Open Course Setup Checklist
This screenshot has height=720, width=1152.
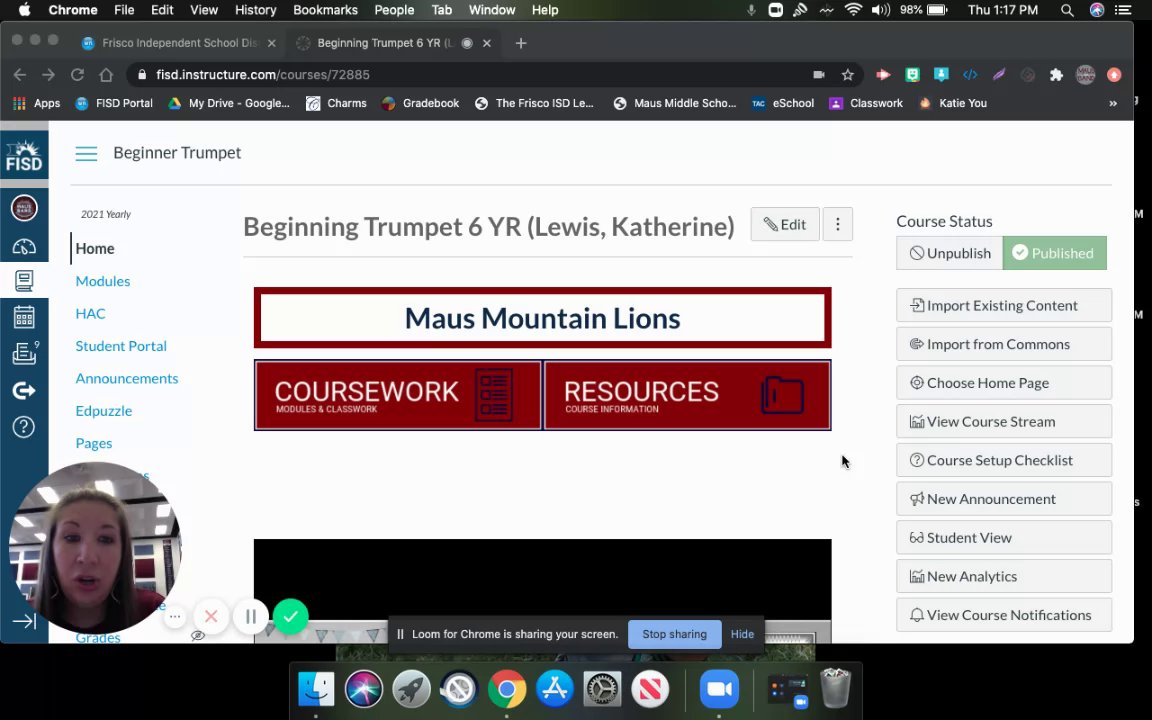(x=1004, y=461)
